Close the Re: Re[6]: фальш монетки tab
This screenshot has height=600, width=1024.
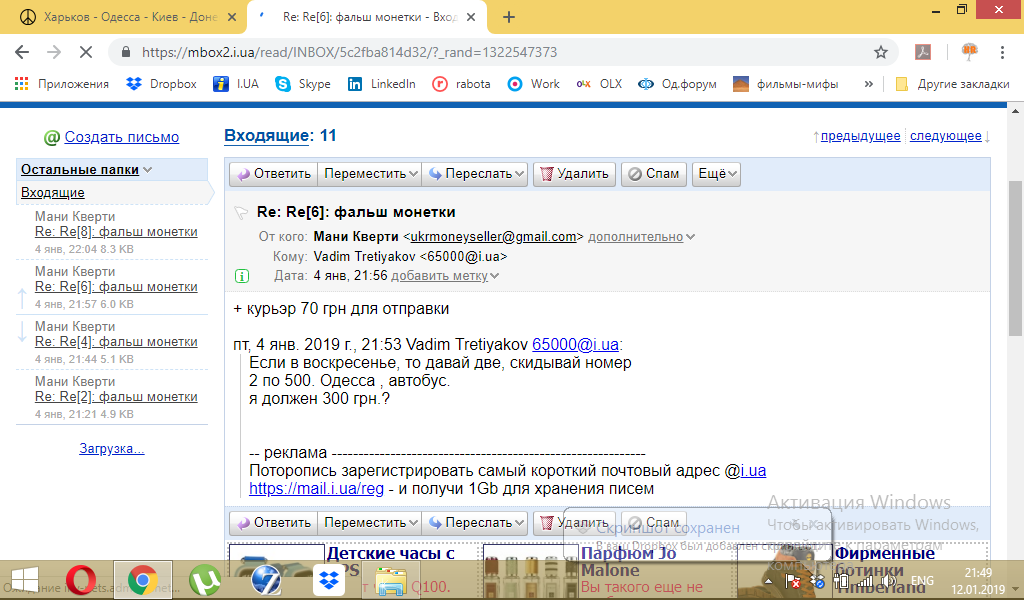[472, 18]
